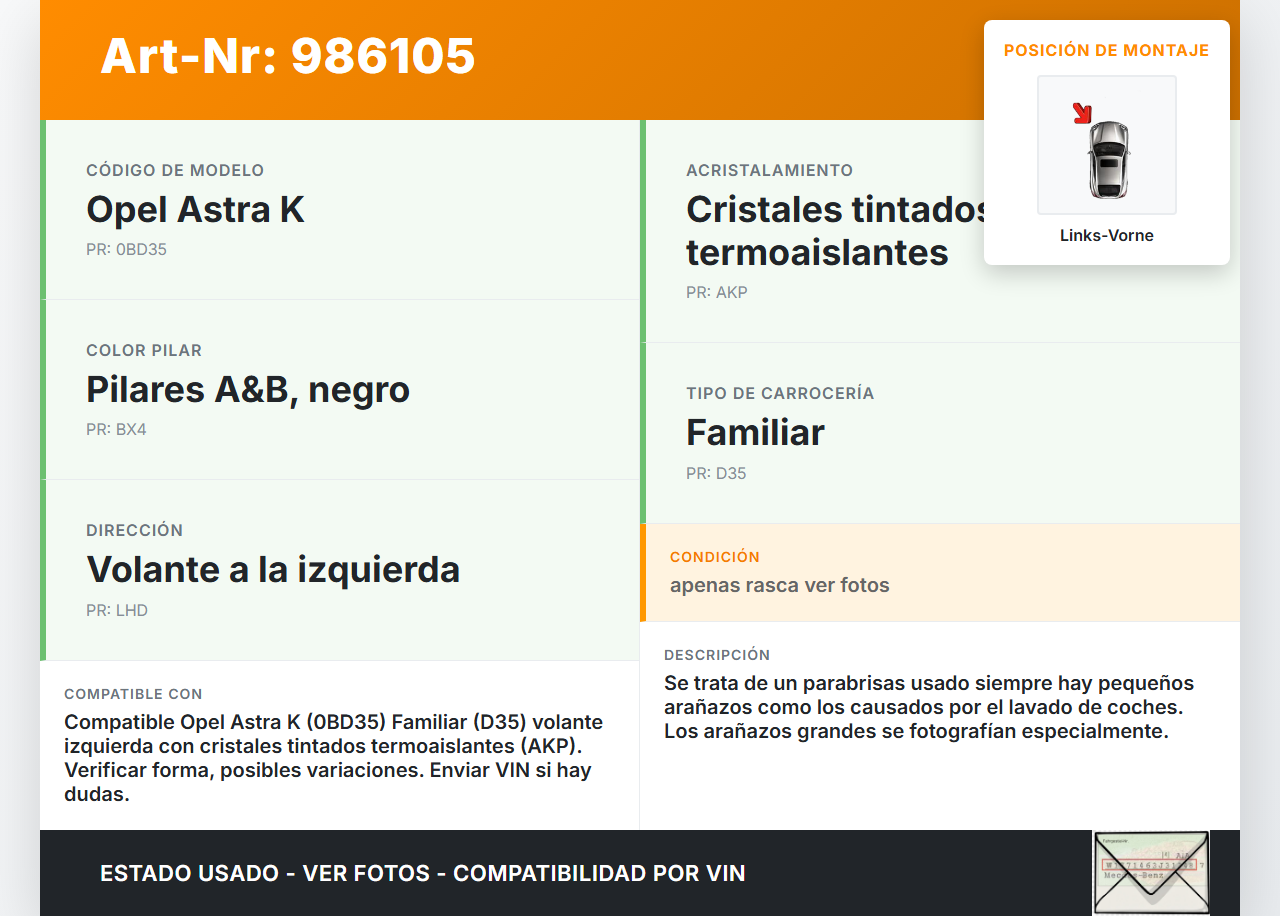
Task: Open the crossed-out registration document thumbnail
Action: [x=1151, y=872]
